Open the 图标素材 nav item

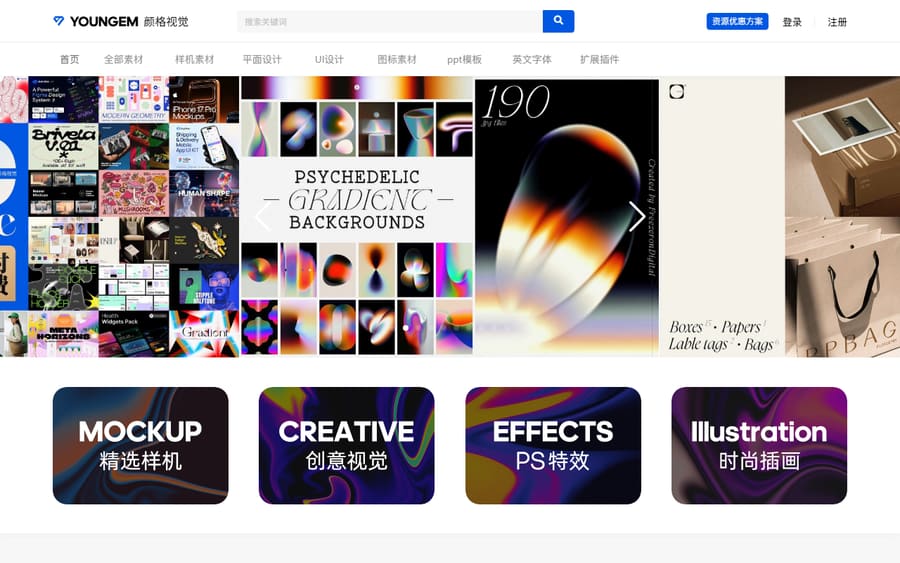click(x=397, y=59)
